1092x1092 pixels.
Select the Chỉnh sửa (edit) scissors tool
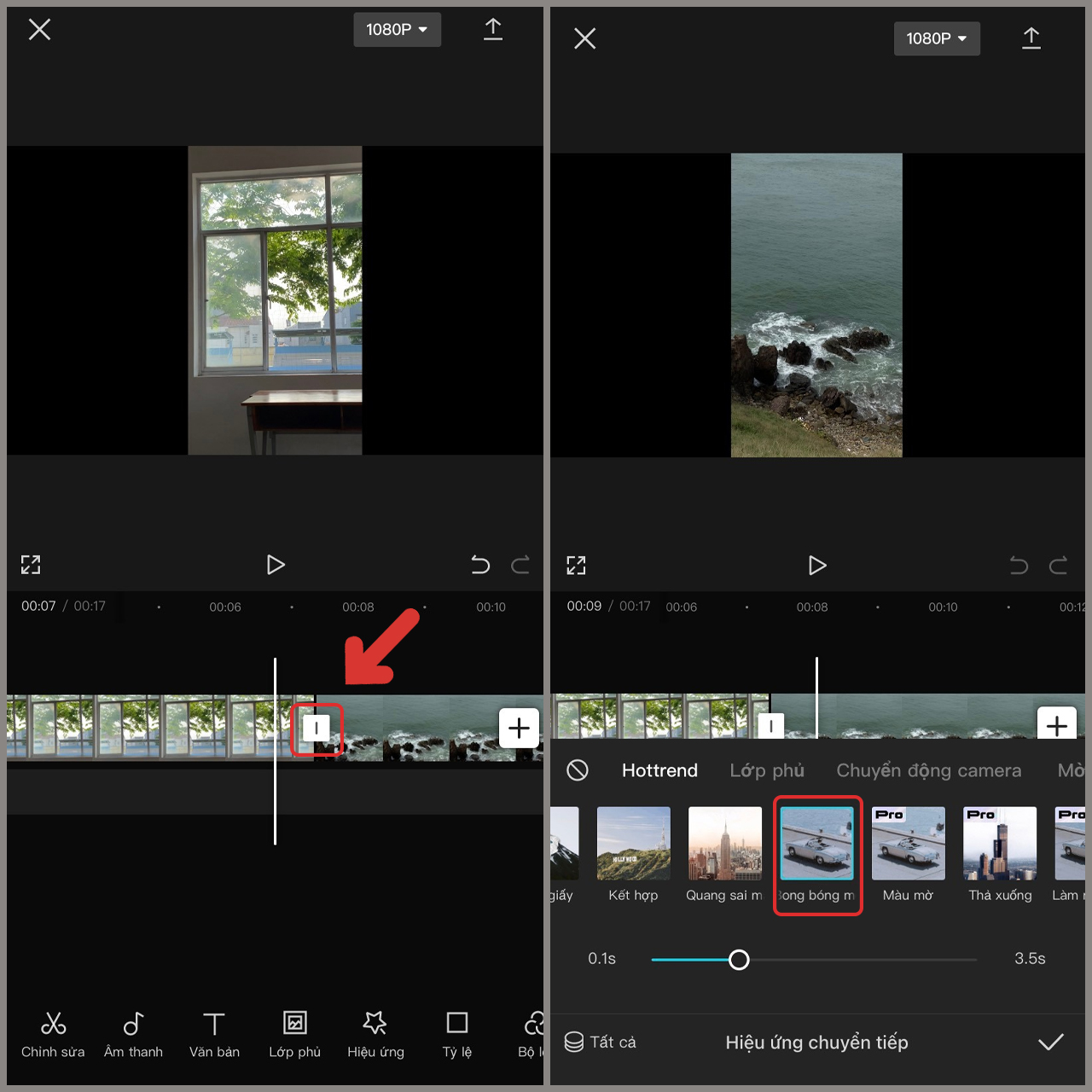pyautogui.click(x=53, y=1034)
